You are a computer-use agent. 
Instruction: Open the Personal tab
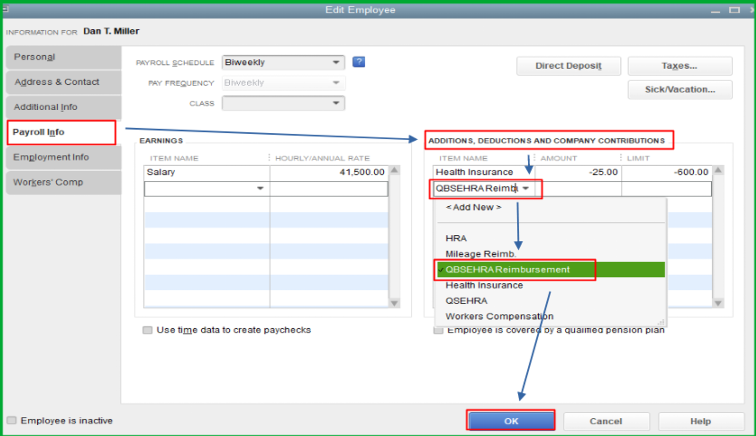(63, 57)
